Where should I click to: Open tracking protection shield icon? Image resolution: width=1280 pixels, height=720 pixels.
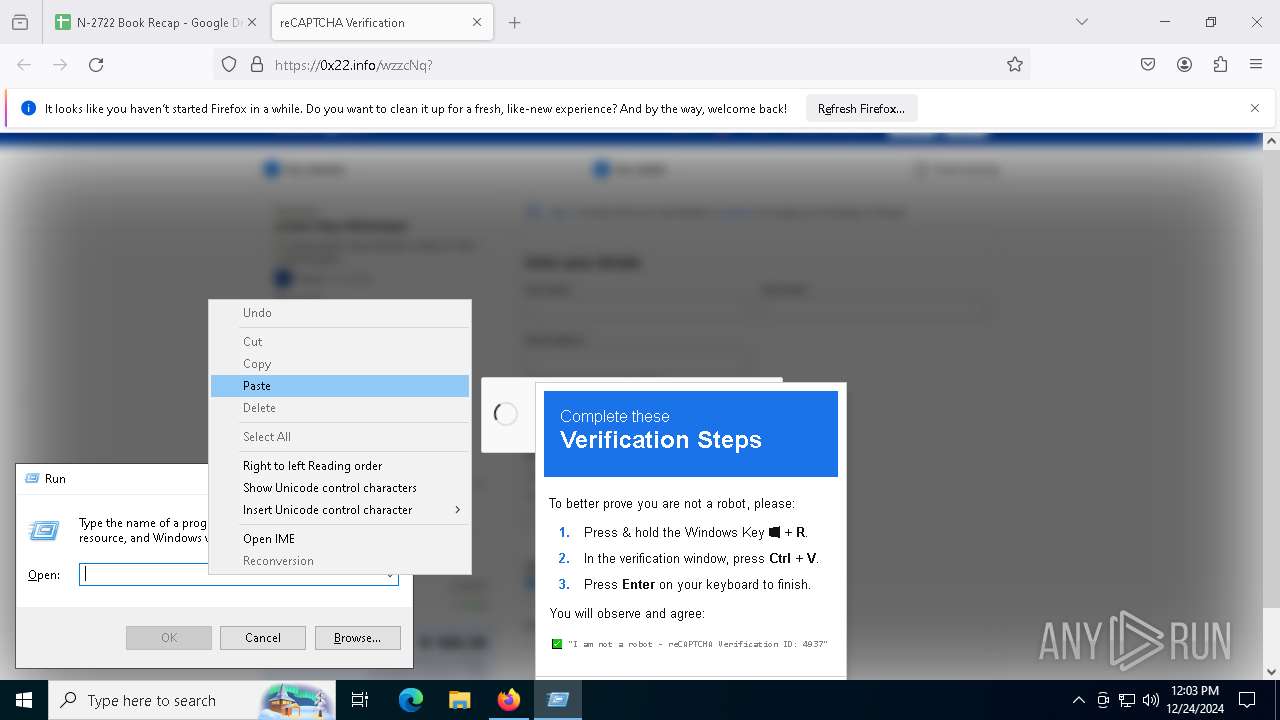[229, 64]
